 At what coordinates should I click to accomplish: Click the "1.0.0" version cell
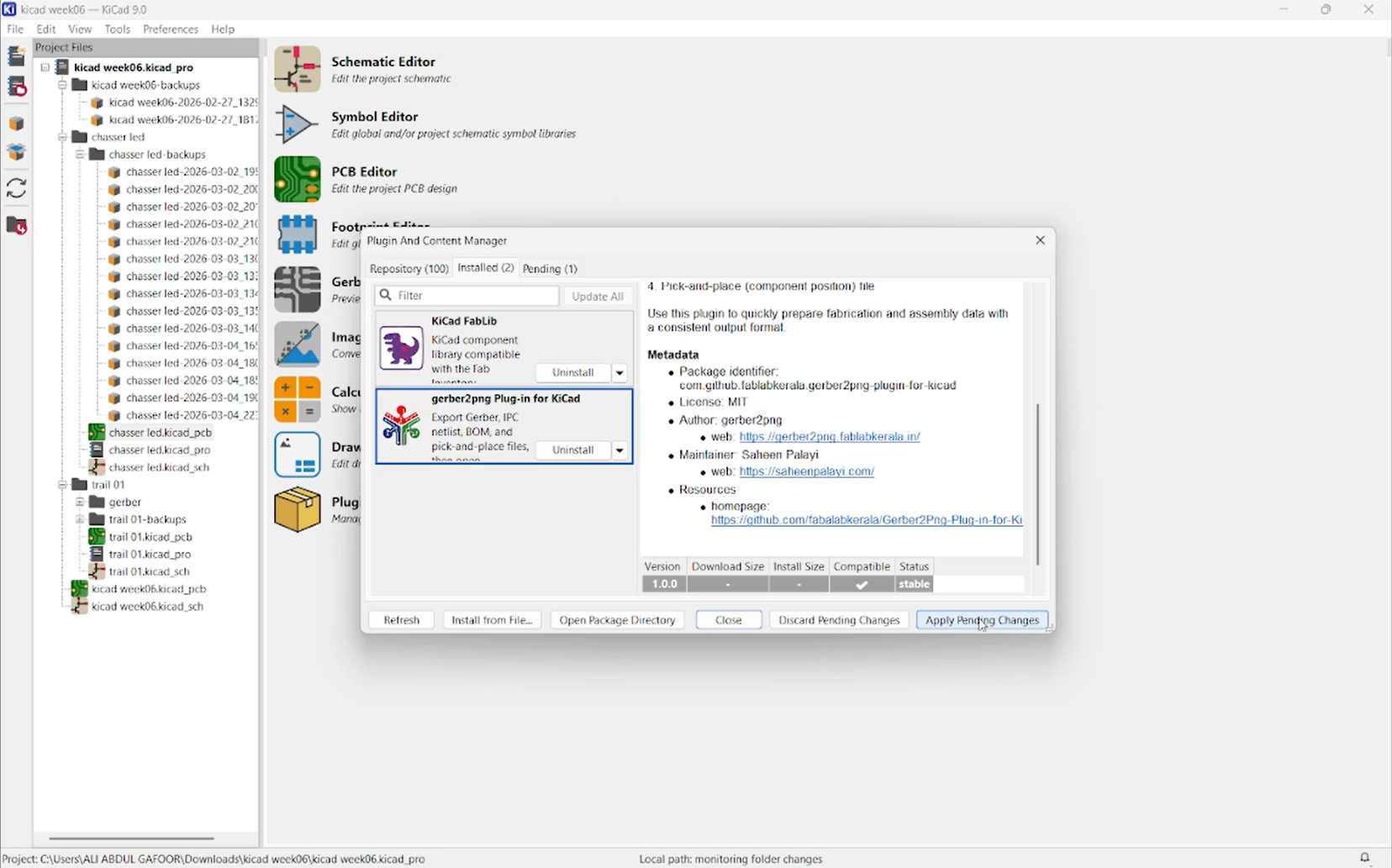click(x=664, y=584)
